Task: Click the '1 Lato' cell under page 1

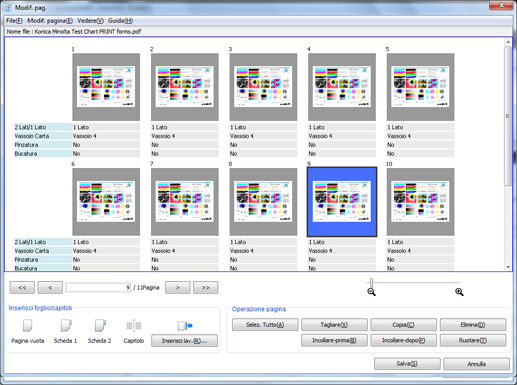Action: pos(106,127)
